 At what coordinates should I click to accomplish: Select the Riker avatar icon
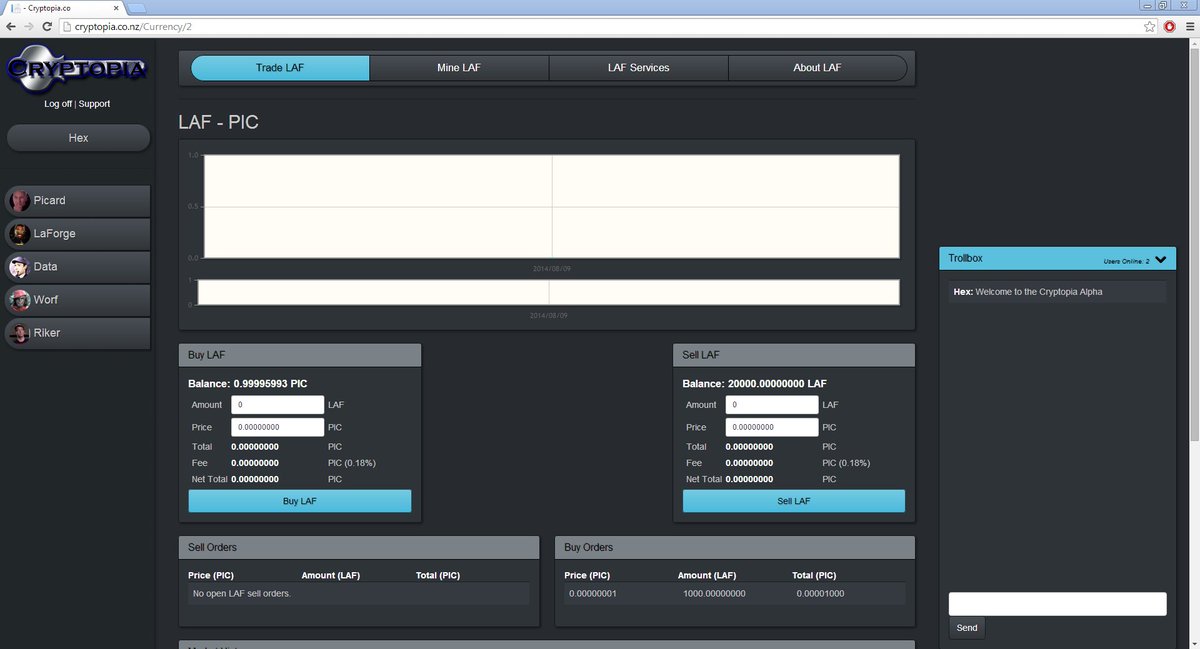(20, 332)
